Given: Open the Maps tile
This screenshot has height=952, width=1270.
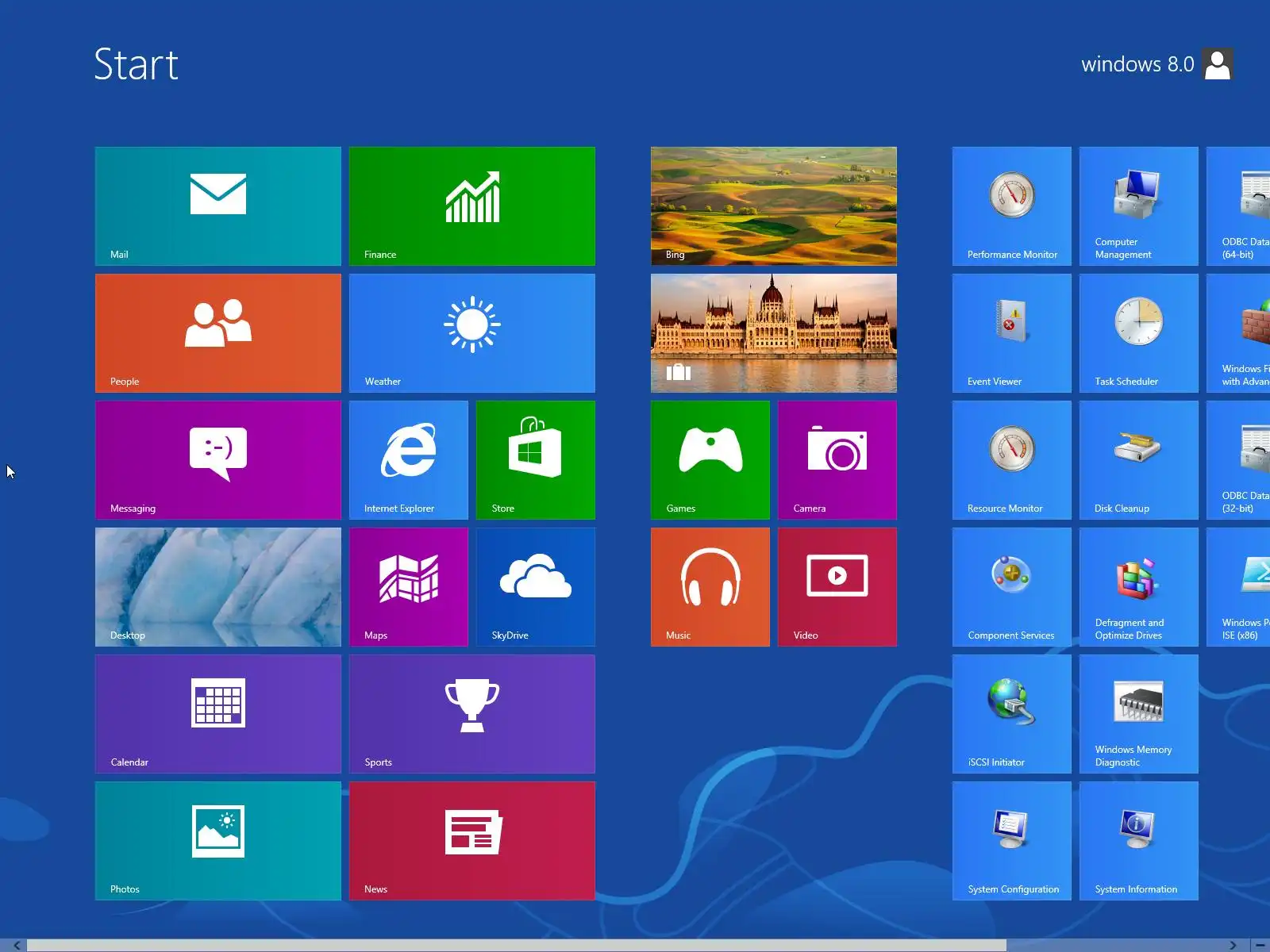Looking at the screenshot, I should 409,587.
